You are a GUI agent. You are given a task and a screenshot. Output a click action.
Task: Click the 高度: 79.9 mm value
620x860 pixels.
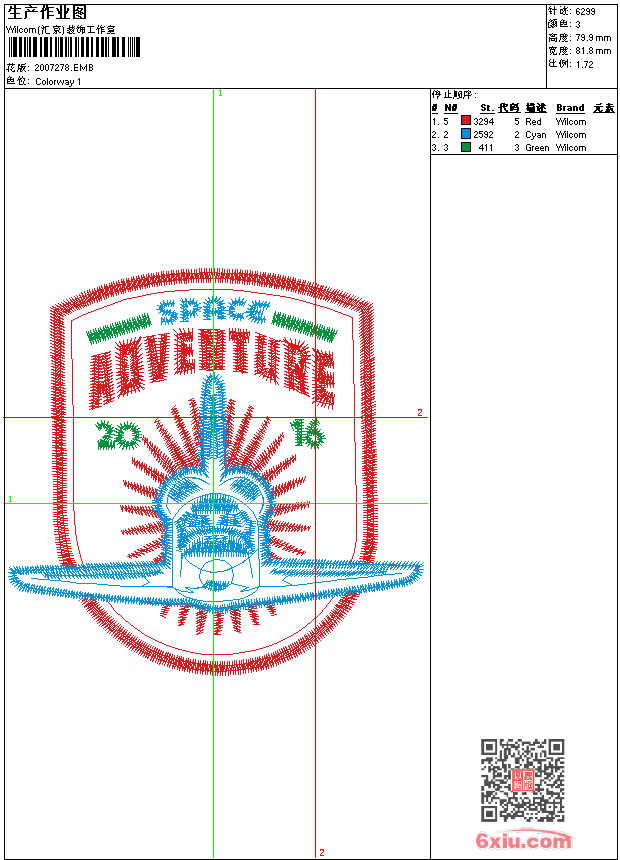pos(579,37)
